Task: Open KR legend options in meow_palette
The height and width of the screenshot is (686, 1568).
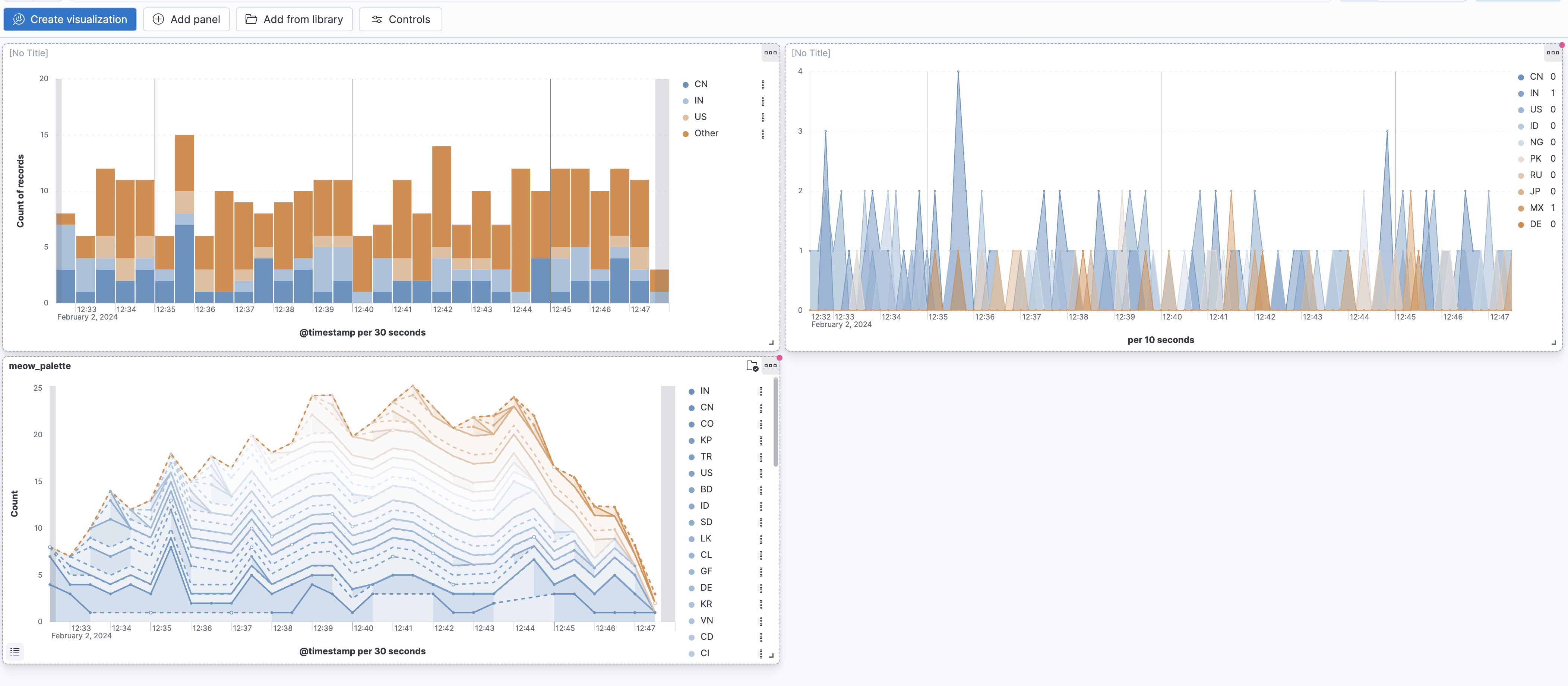Action: [x=760, y=605]
